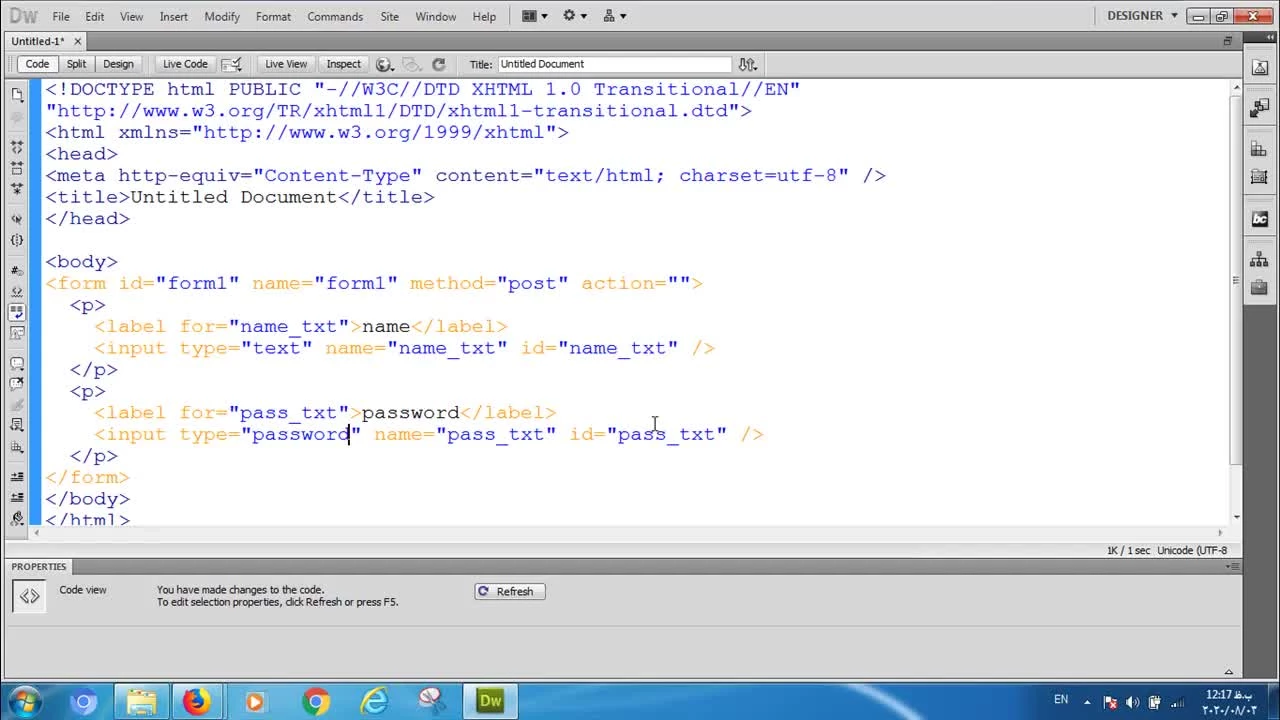The height and width of the screenshot is (720, 1280).
Task: Click the Indent Code icon
Action: [17, 475]
